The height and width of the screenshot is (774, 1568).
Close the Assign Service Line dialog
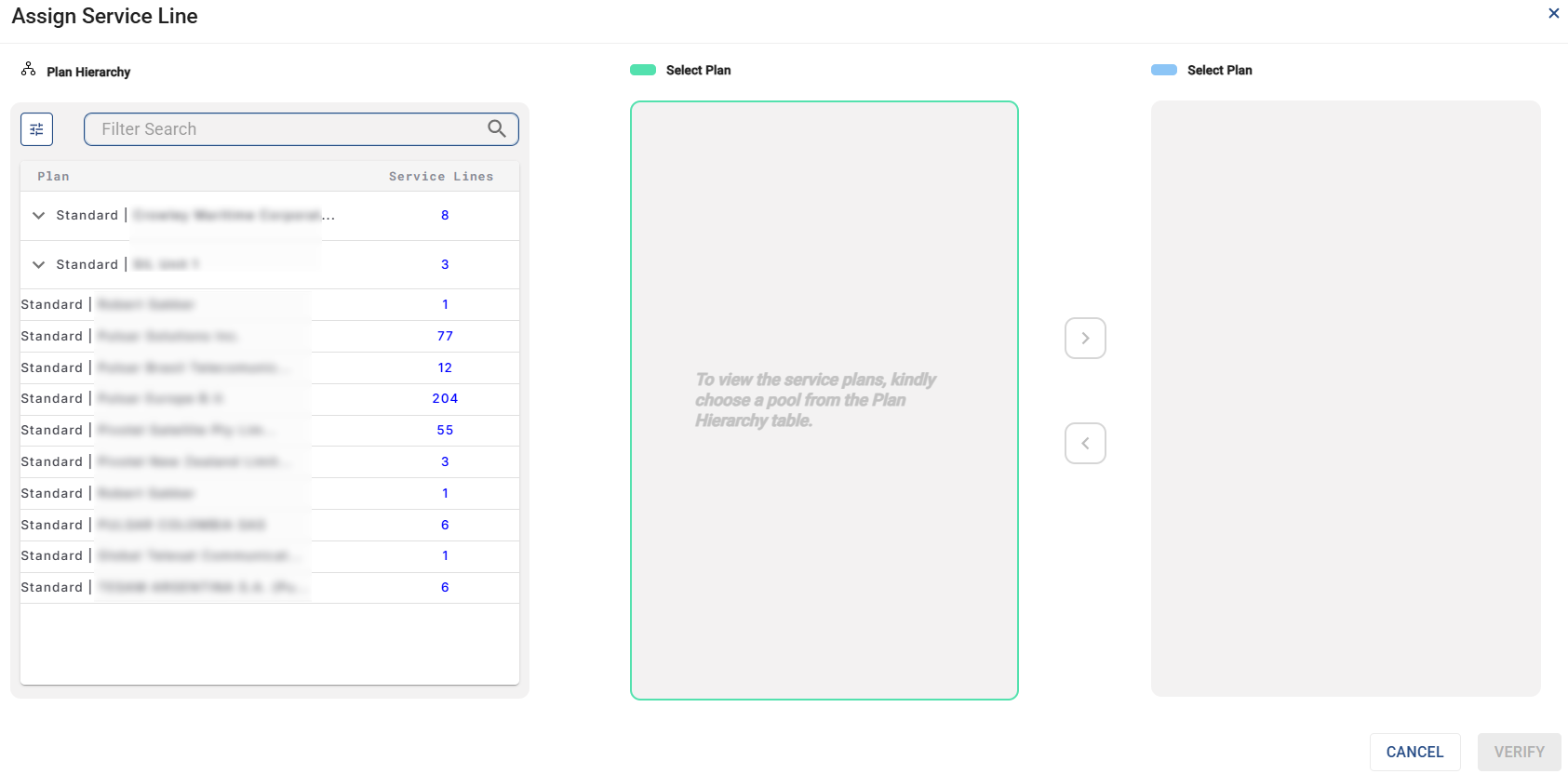1553,14
